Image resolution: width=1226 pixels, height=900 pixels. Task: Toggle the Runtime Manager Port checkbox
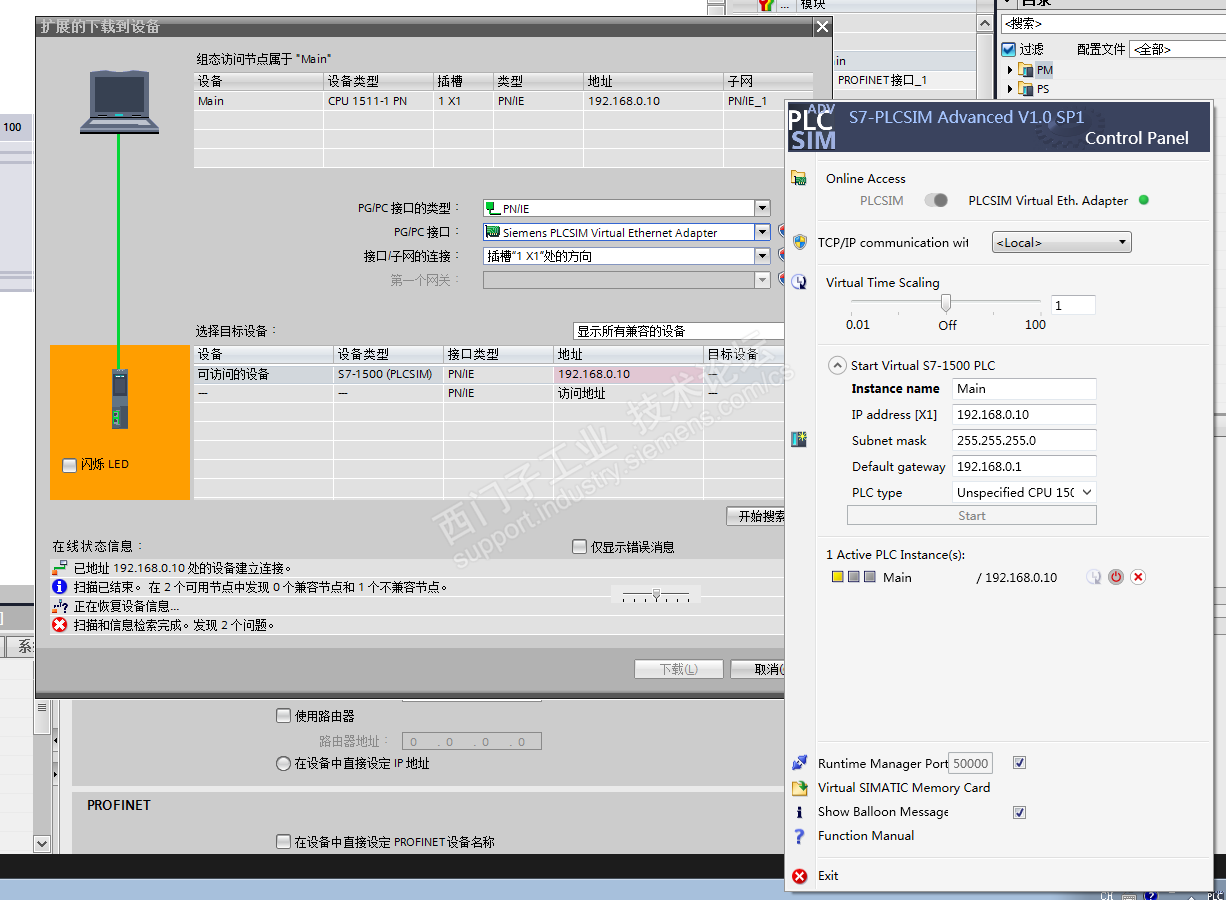1020,763
